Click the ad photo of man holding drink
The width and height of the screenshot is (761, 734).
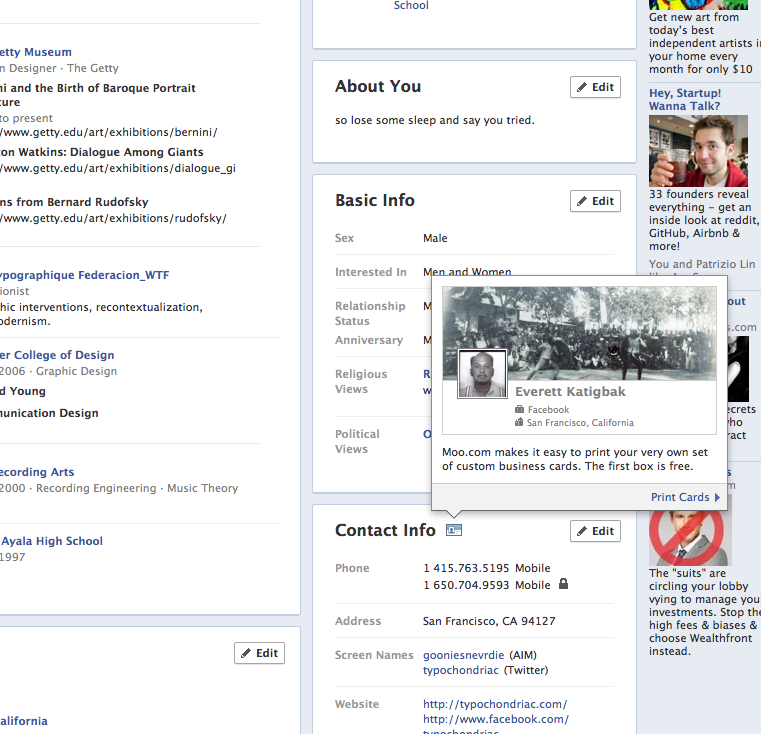(x=698, y=151)
